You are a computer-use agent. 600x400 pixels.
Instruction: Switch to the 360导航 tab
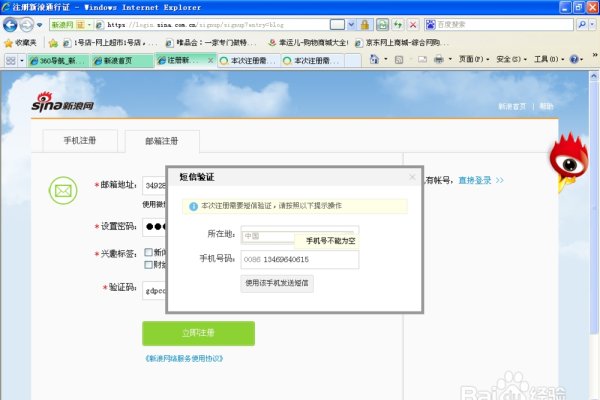58,60
